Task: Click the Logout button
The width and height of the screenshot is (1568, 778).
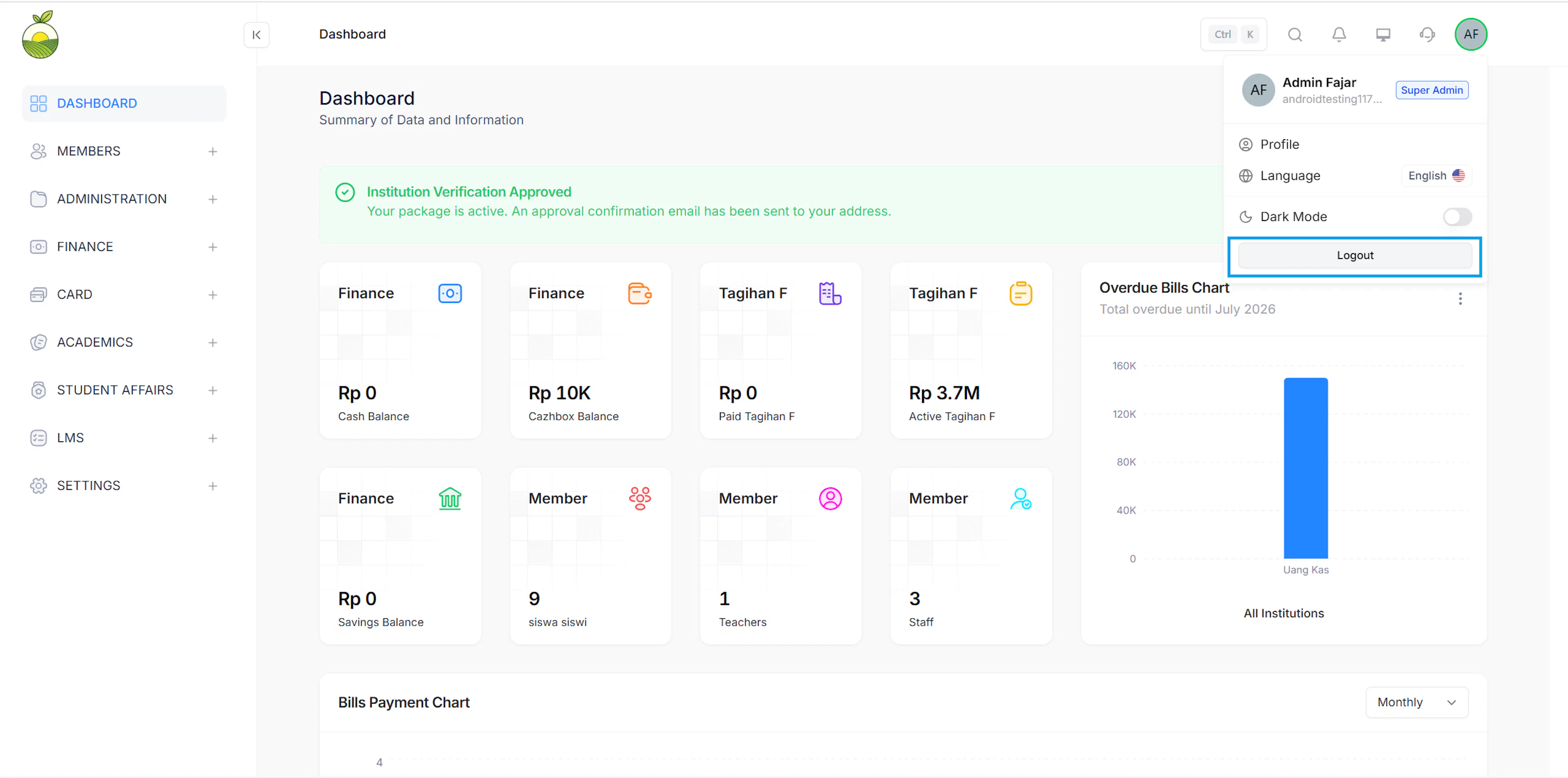Action: [x=1355, y=255]
